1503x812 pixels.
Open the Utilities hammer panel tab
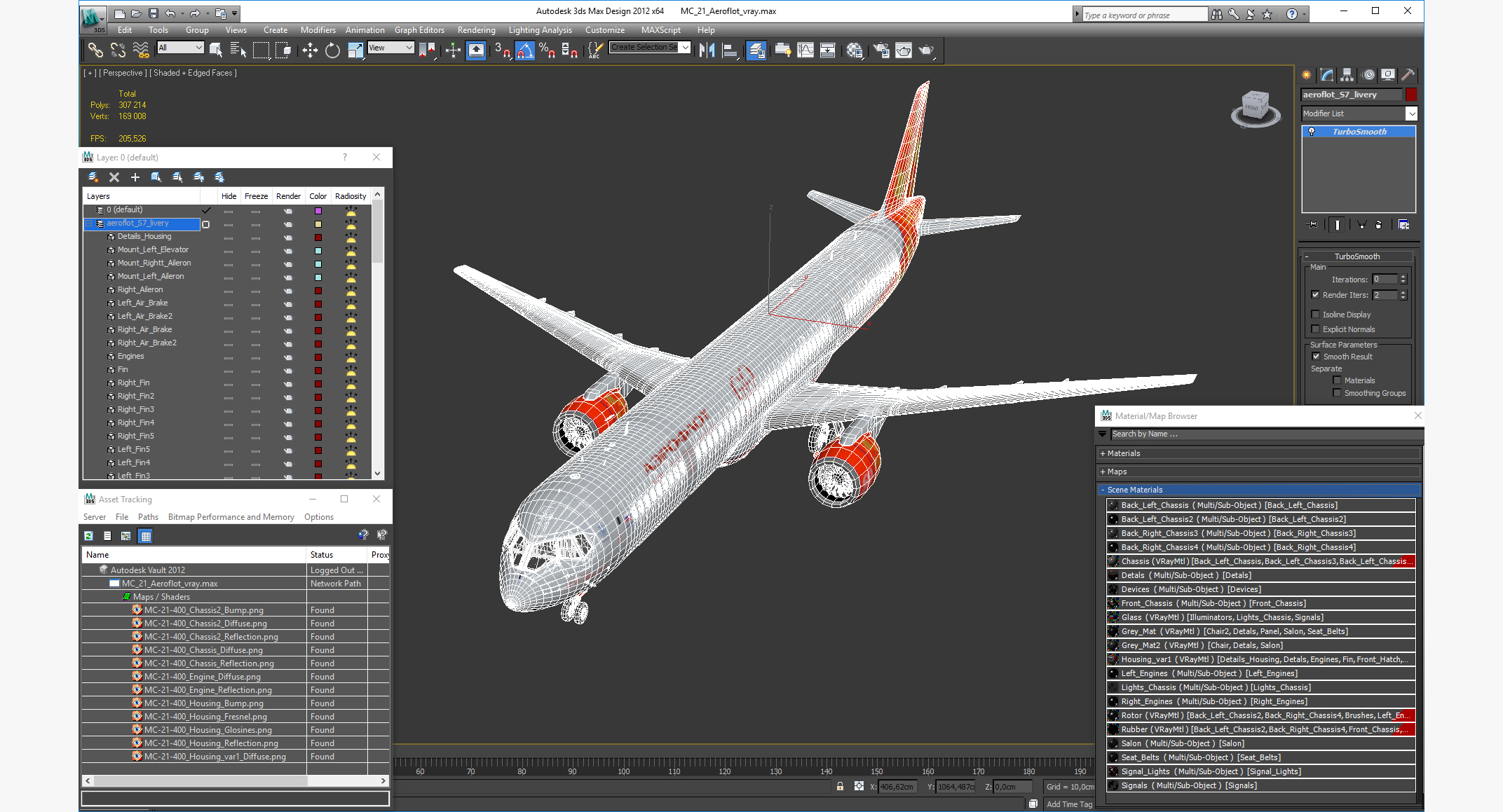click(1408, 75)
